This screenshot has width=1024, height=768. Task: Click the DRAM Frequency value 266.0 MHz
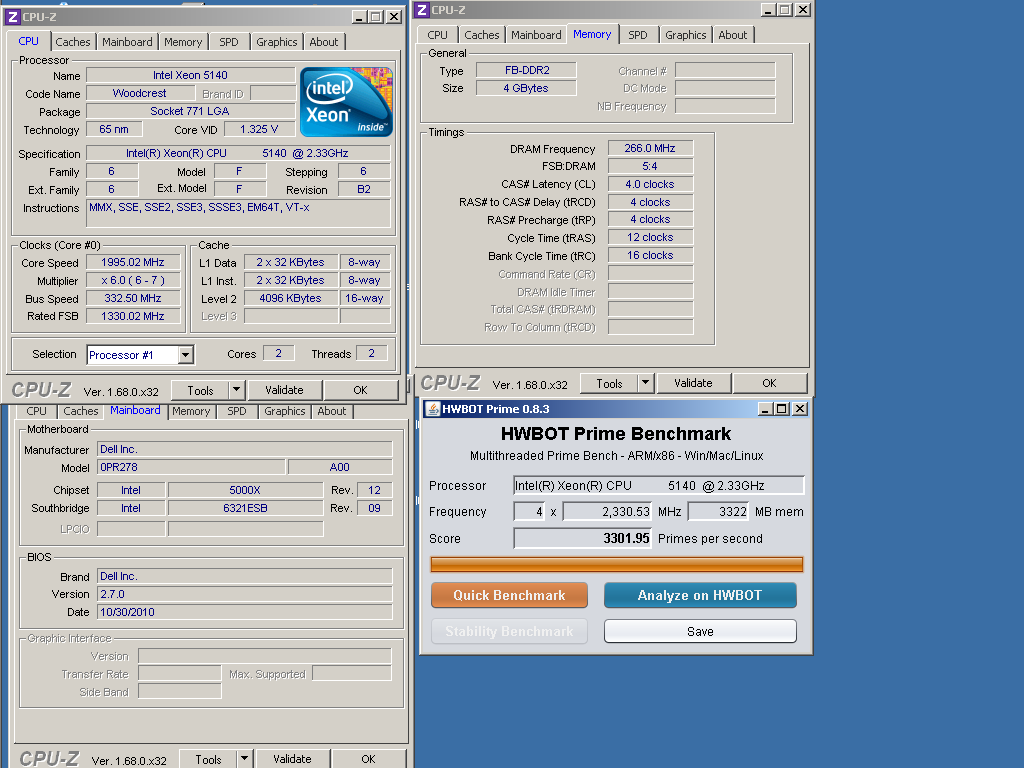tap(650, 148)
